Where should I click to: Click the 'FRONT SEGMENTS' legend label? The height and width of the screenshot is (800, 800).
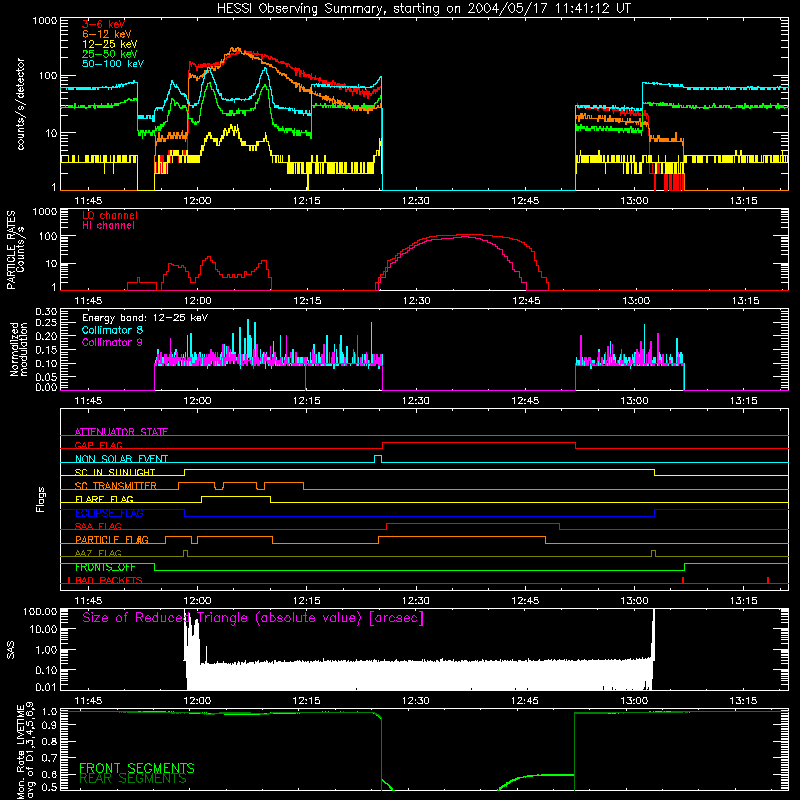[137, 768]
